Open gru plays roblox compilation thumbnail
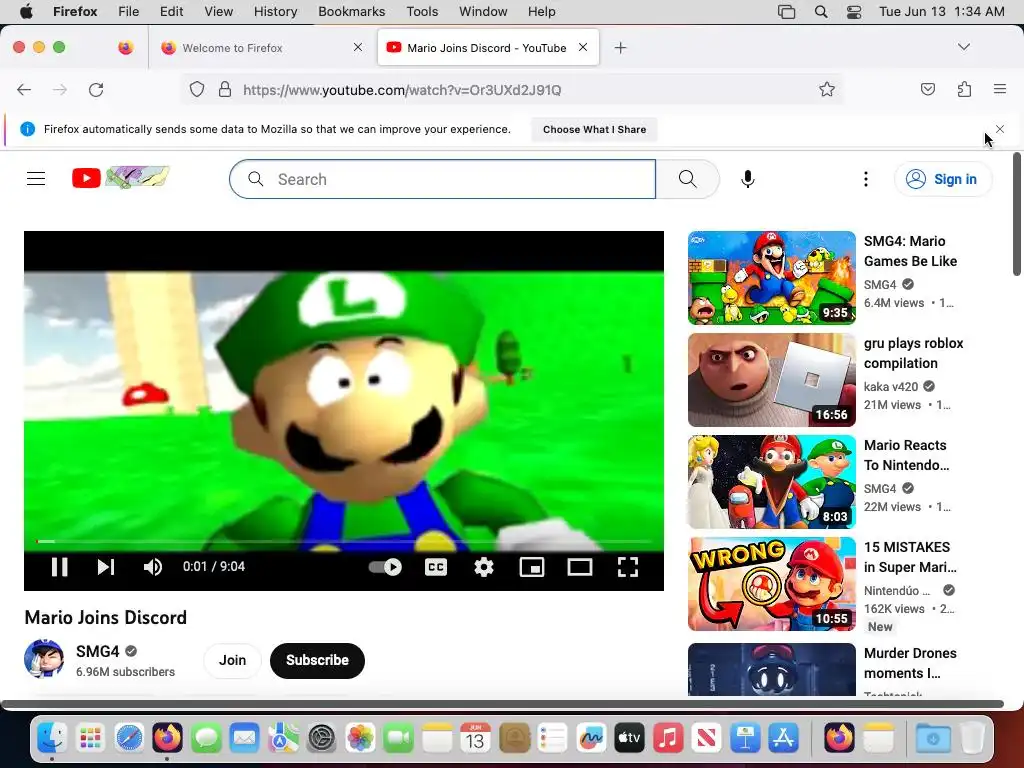 772,380
